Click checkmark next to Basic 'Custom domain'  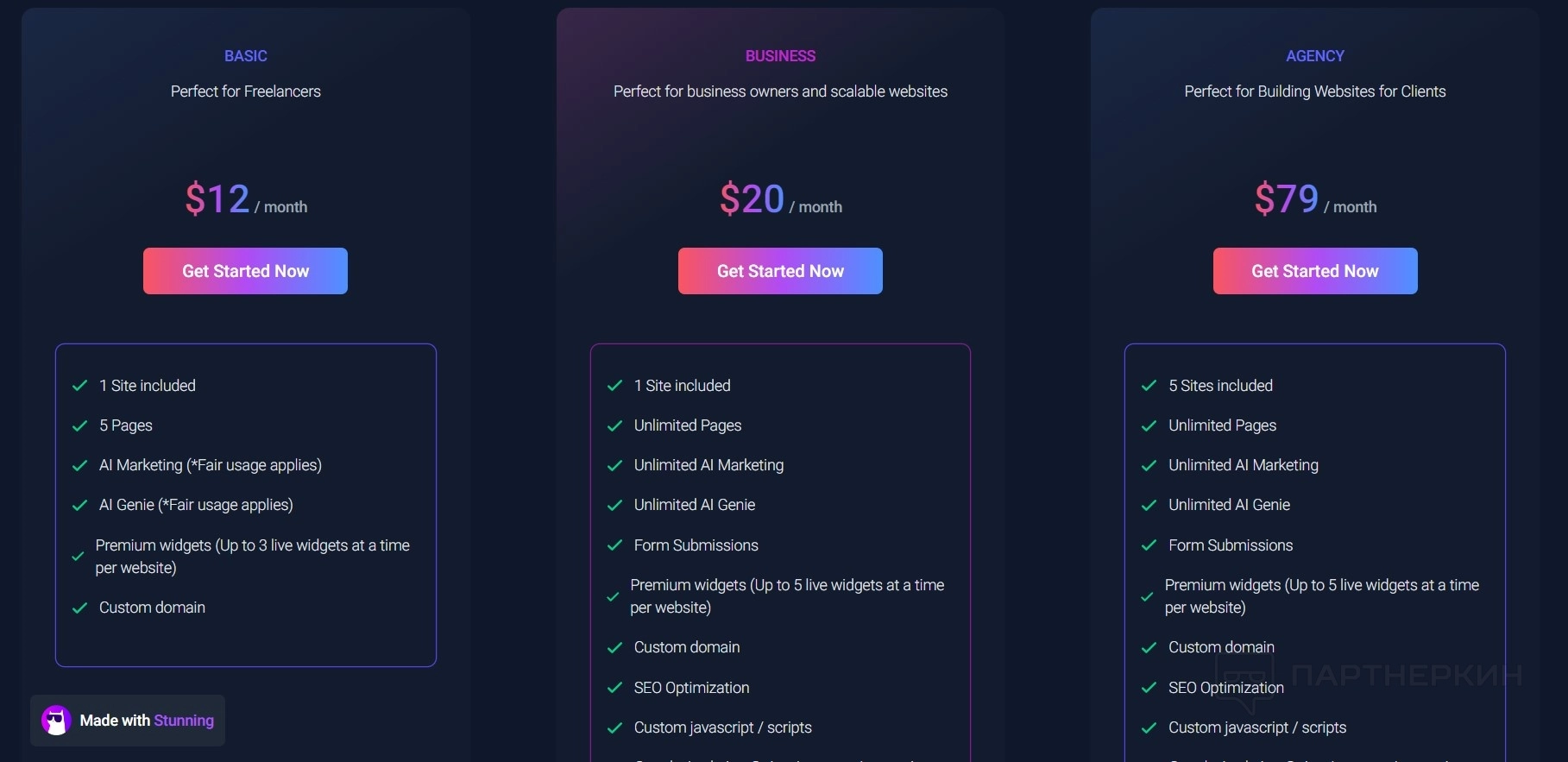pos(80,608)
